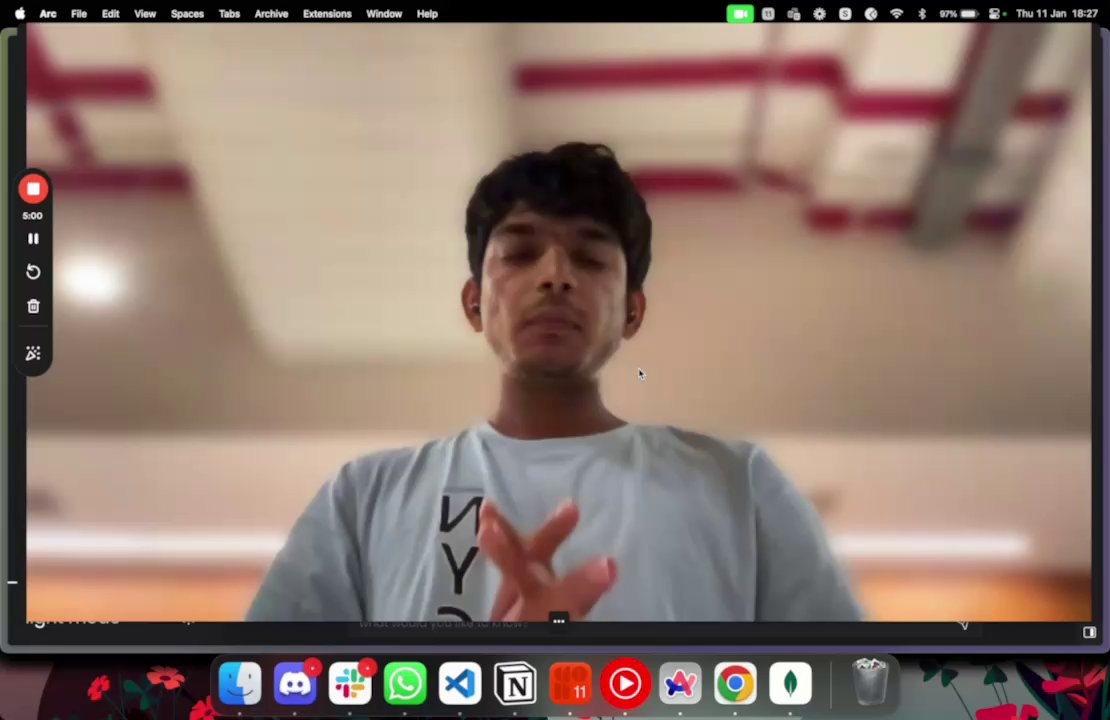The width and height of the screenshot is (1110, 720).
Task: Restart the recording with the circular arrow
Action: (33, 272)
